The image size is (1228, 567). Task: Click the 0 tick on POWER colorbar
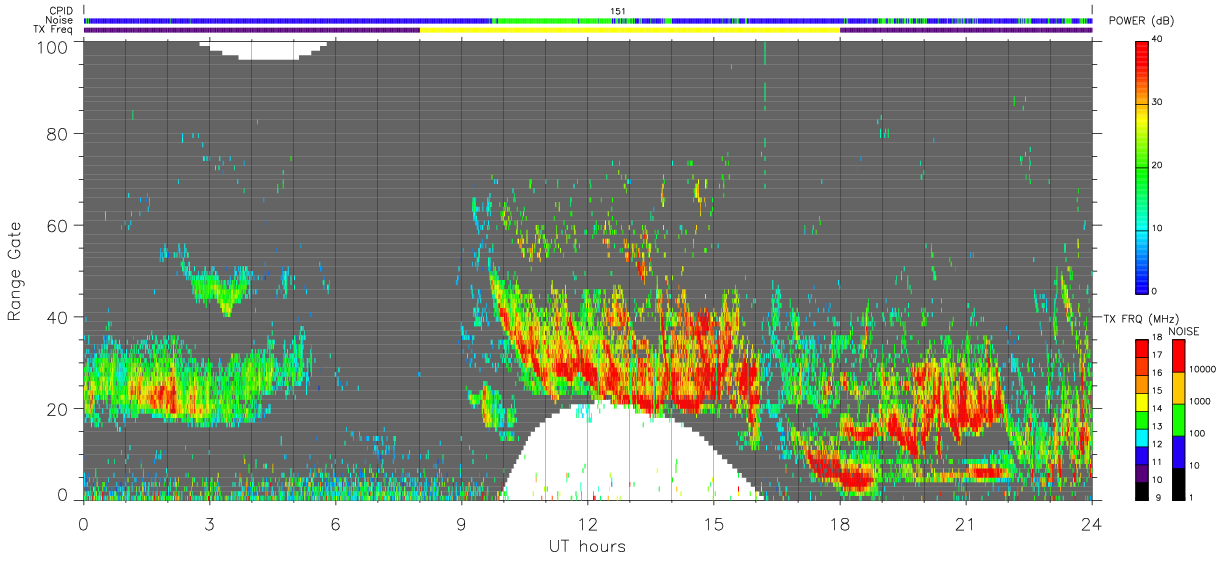click(x=1155, y=291)
